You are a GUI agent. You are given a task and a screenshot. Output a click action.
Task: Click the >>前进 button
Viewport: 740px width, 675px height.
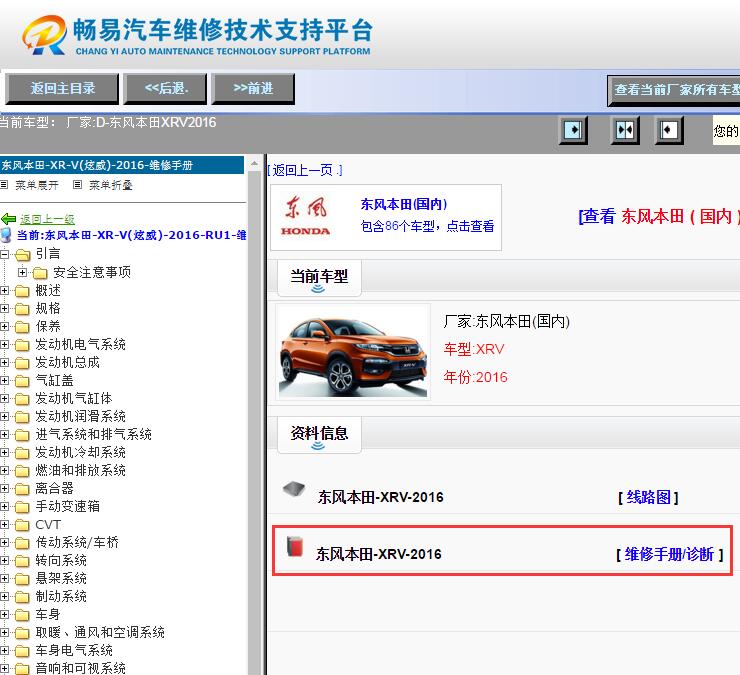point(253,89)
